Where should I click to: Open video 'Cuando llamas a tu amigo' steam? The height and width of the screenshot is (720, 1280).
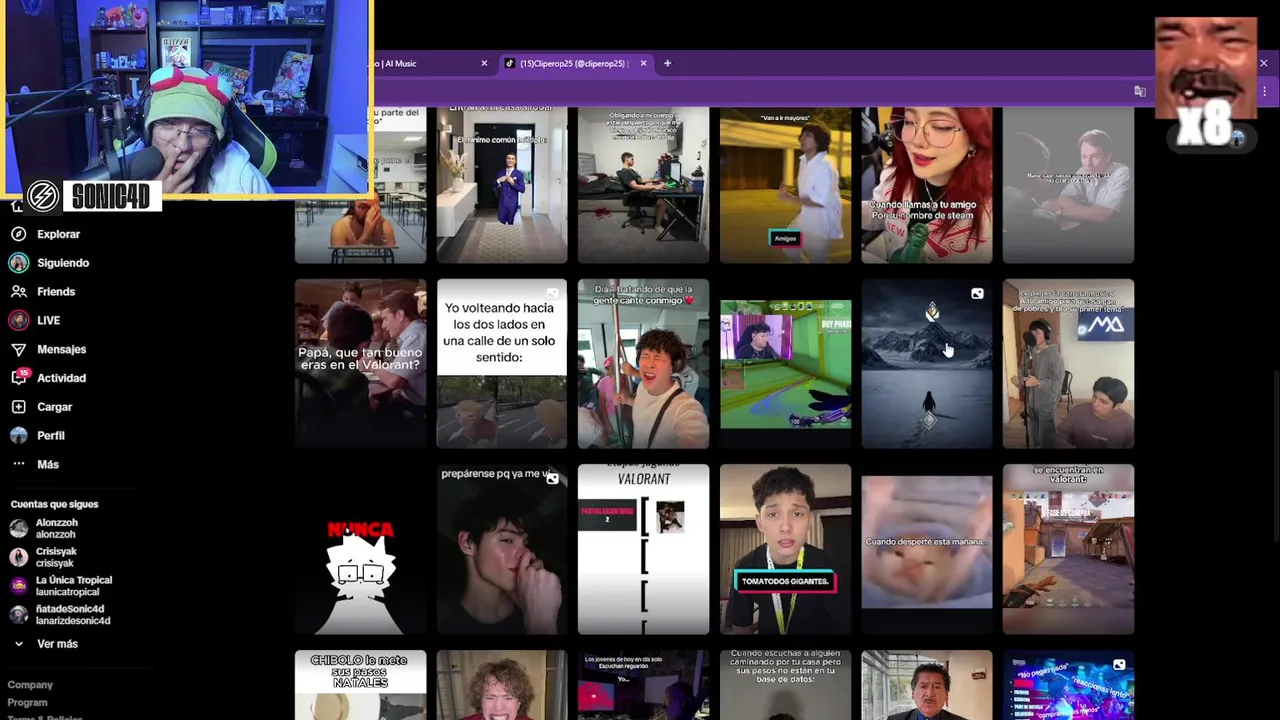coord(927,185)
